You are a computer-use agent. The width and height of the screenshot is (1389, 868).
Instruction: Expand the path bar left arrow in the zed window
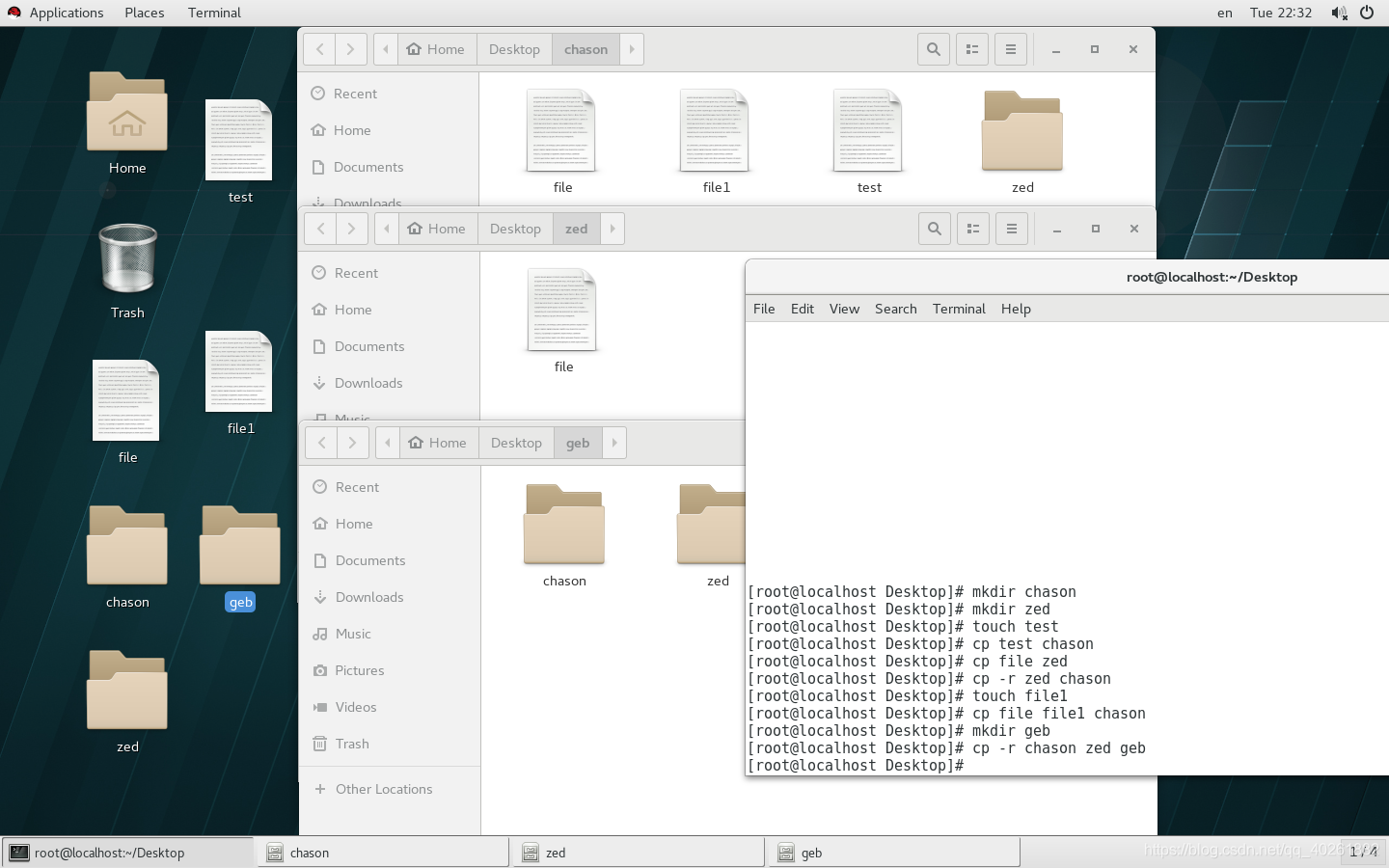387,229
